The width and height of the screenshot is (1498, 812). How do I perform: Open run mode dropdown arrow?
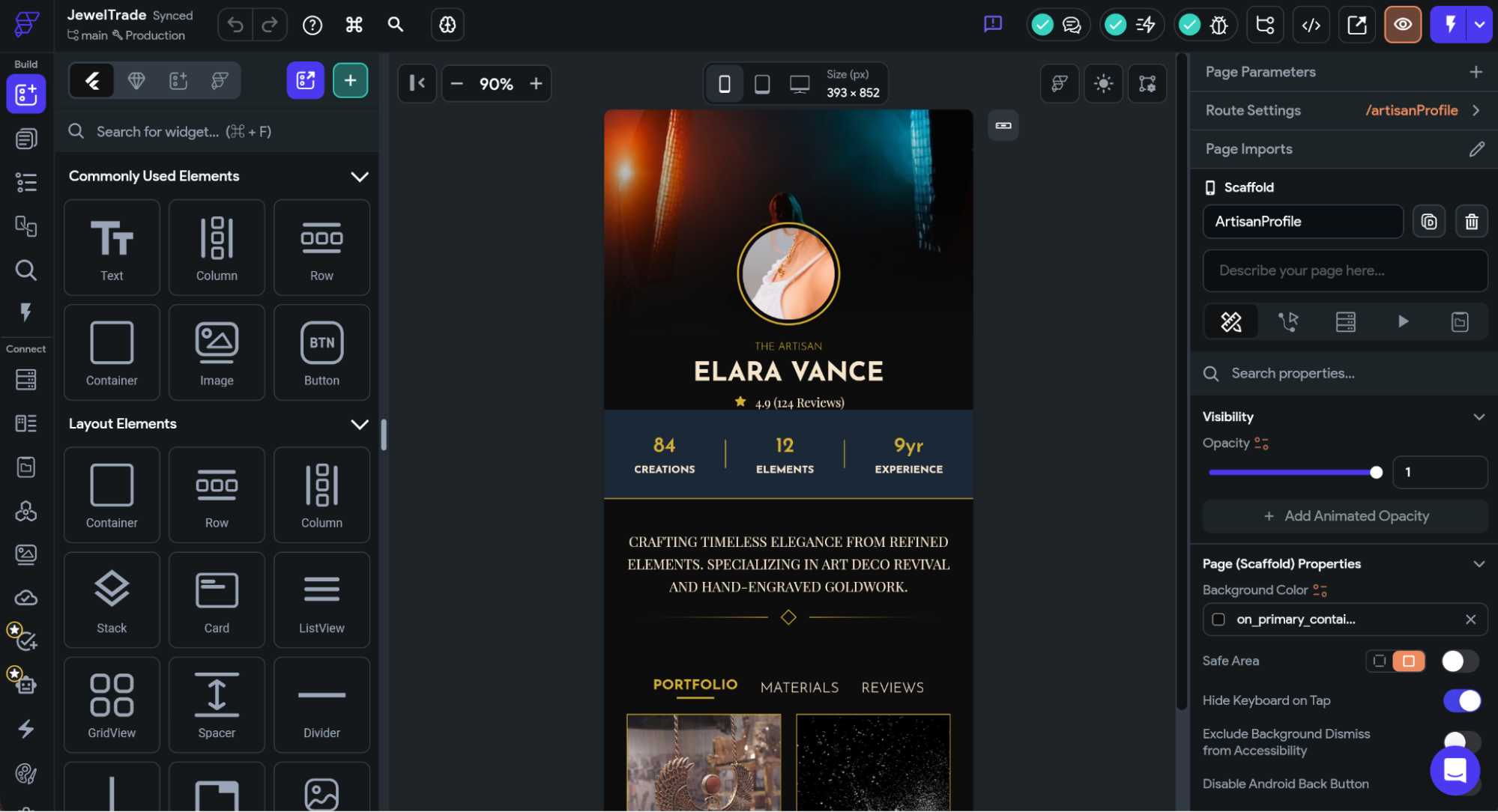click(x=1480, y=25)
